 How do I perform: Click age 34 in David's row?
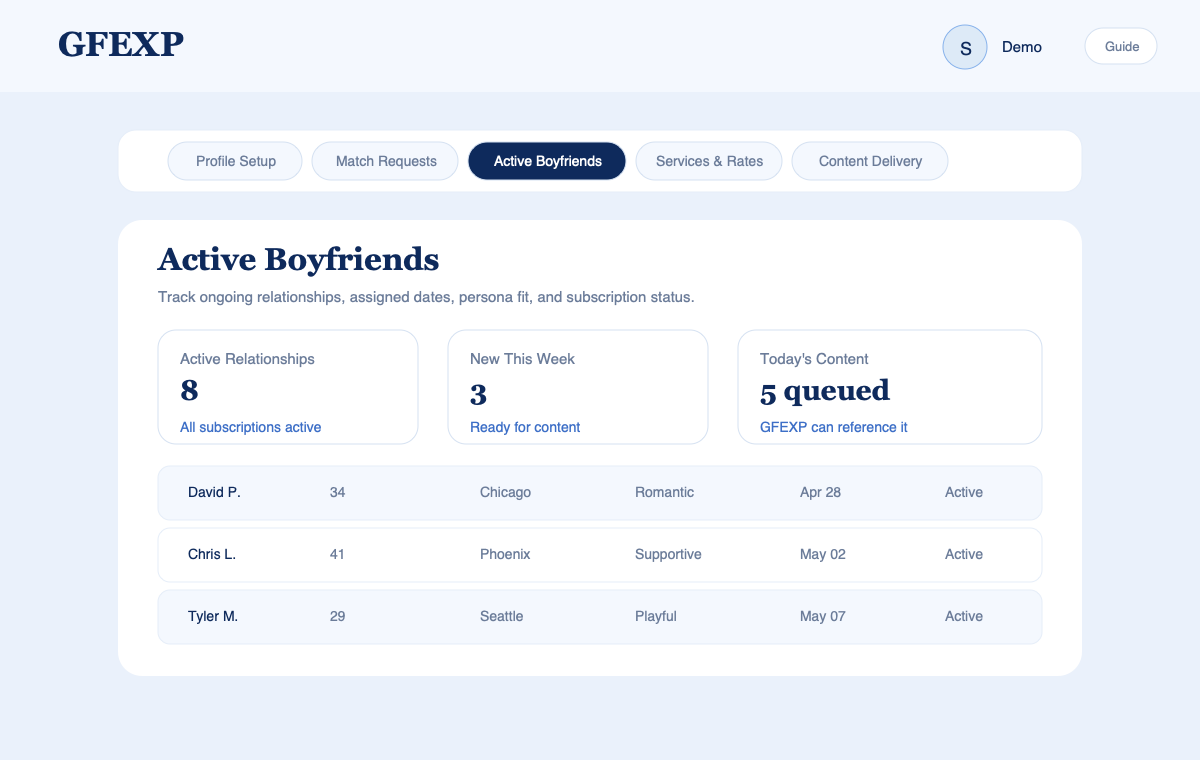click(338, 492)
